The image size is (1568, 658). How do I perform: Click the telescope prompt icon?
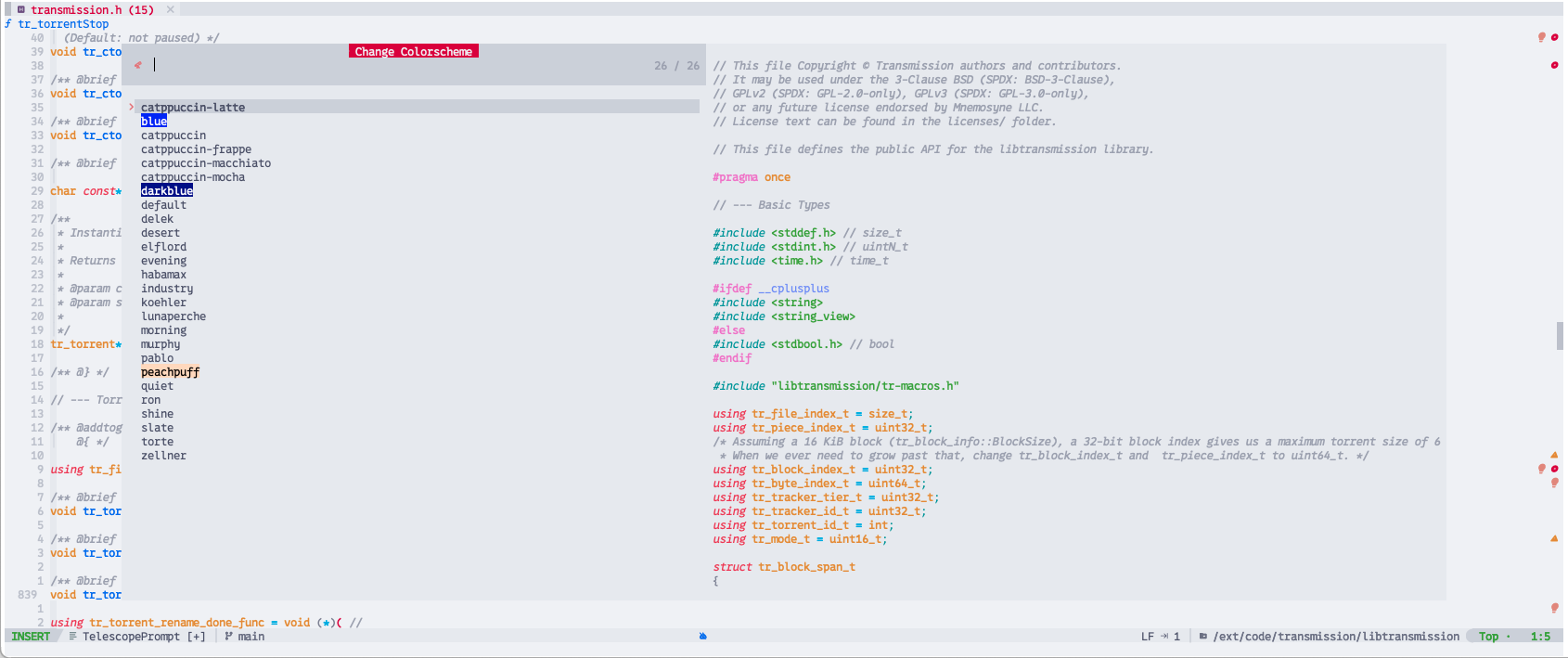click(x=138, y=65)
